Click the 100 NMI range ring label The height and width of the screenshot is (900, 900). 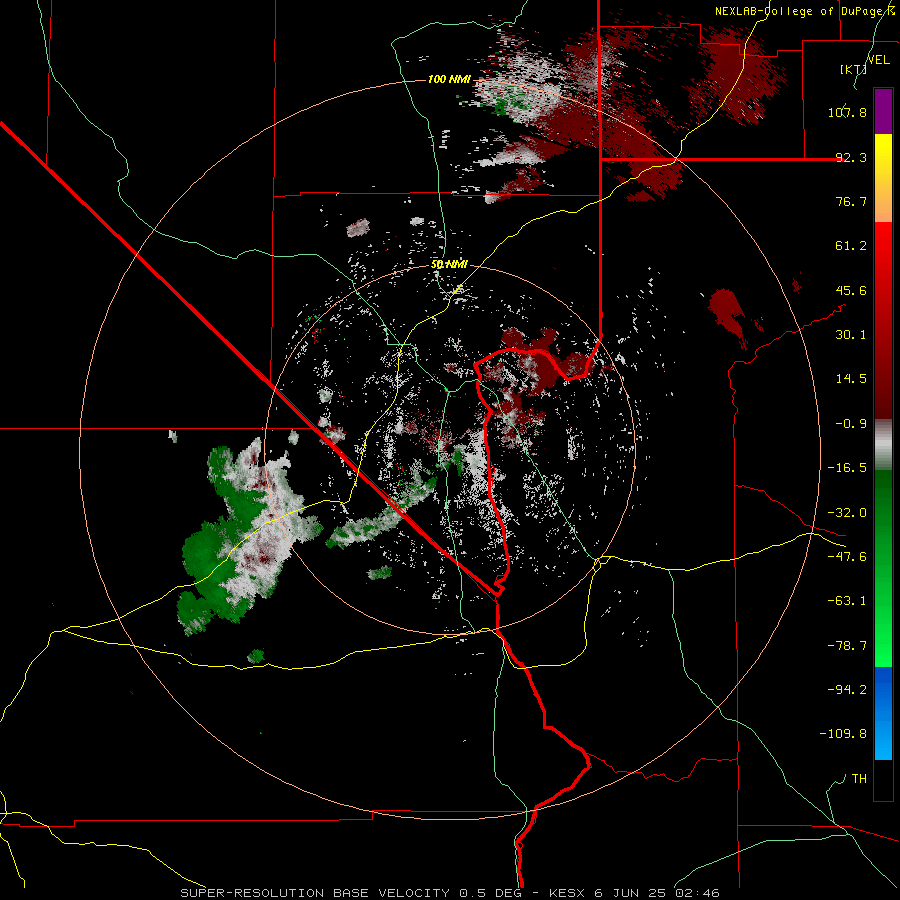click(x=449, y=79)
